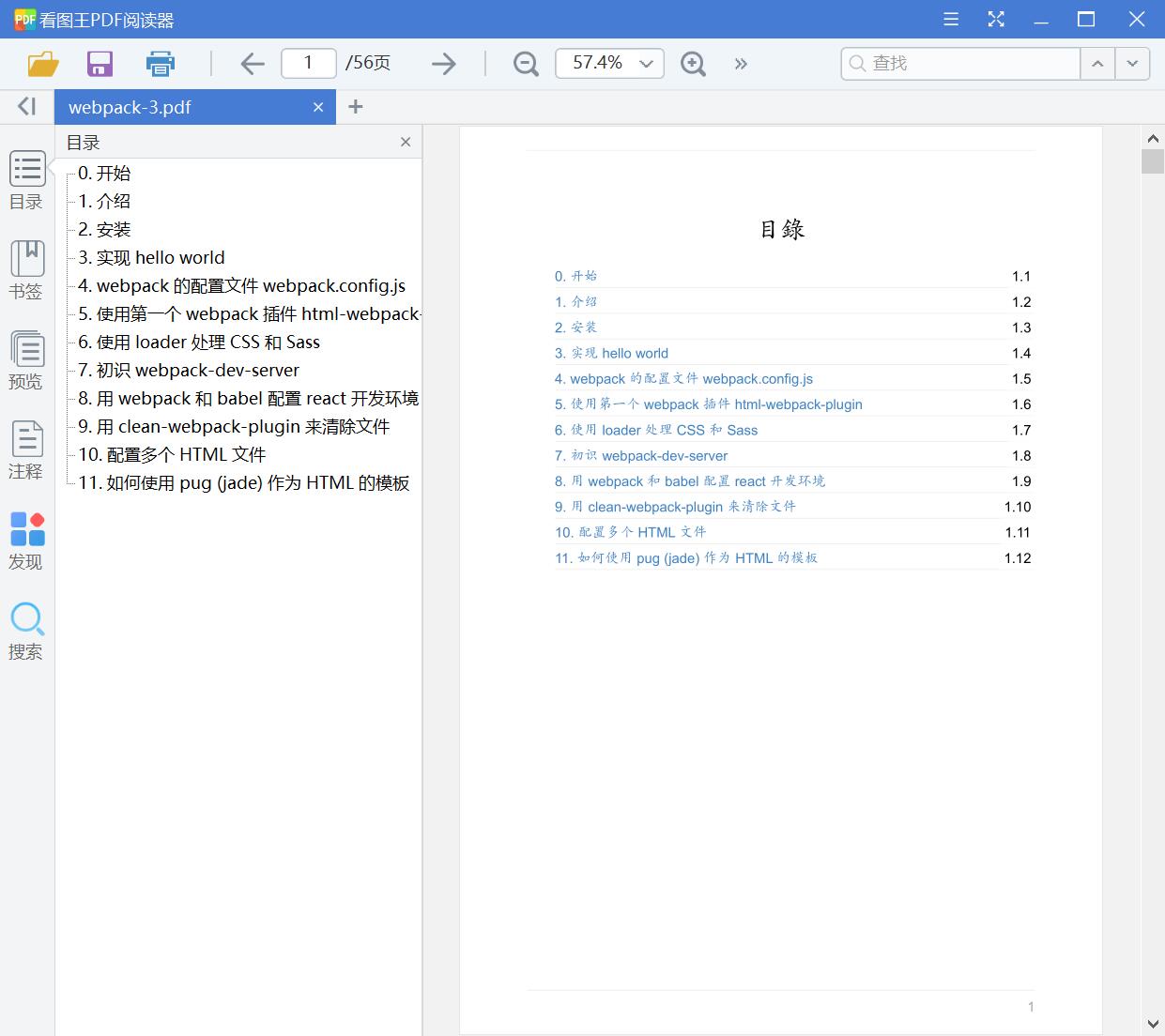Open the 发现 discover sidebar panel
Viewport: 1165px width, 1036px height.
point(26,541)
